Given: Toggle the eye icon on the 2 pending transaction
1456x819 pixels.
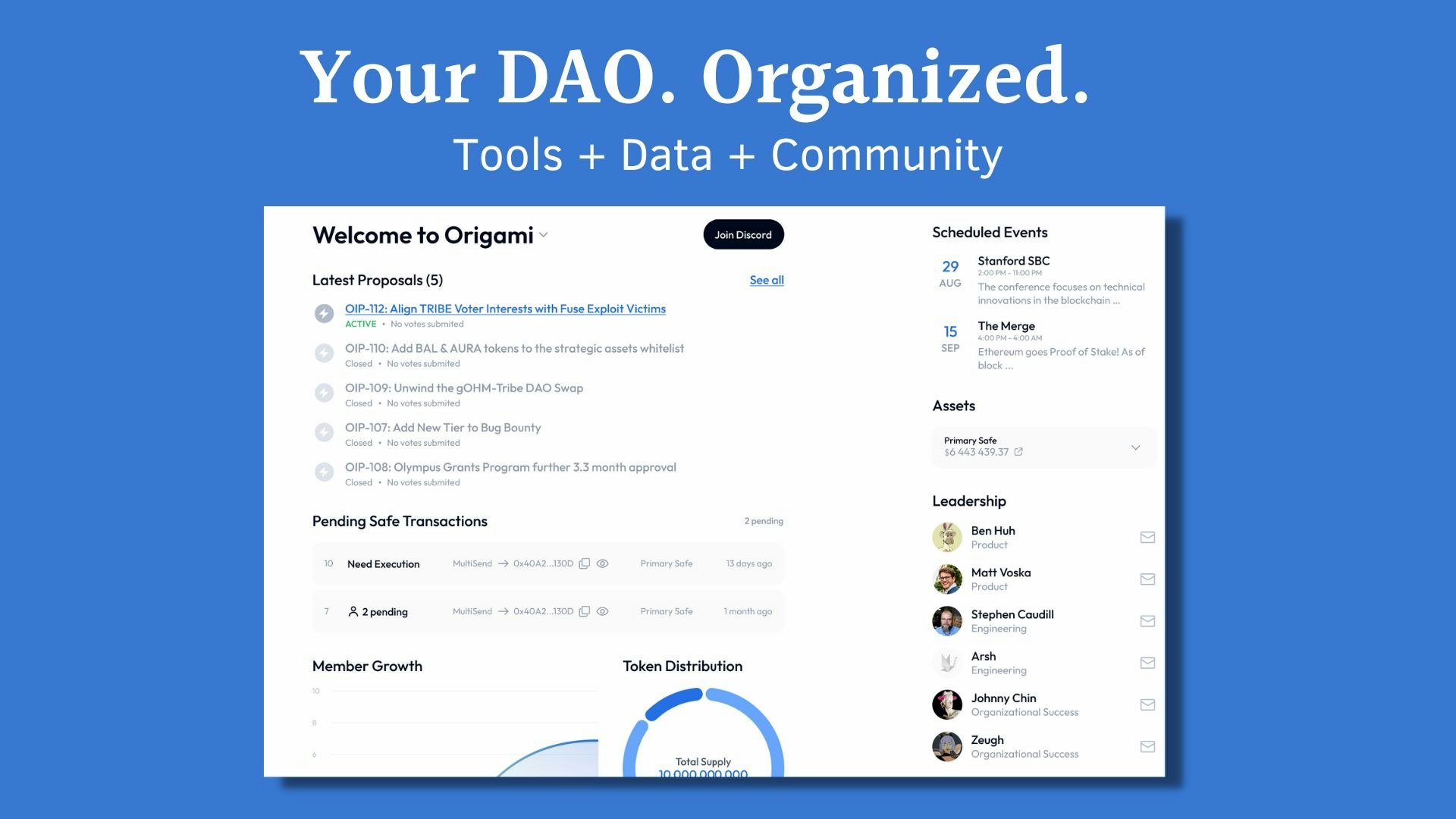Looking at the screenshot, I should [602, 611].
